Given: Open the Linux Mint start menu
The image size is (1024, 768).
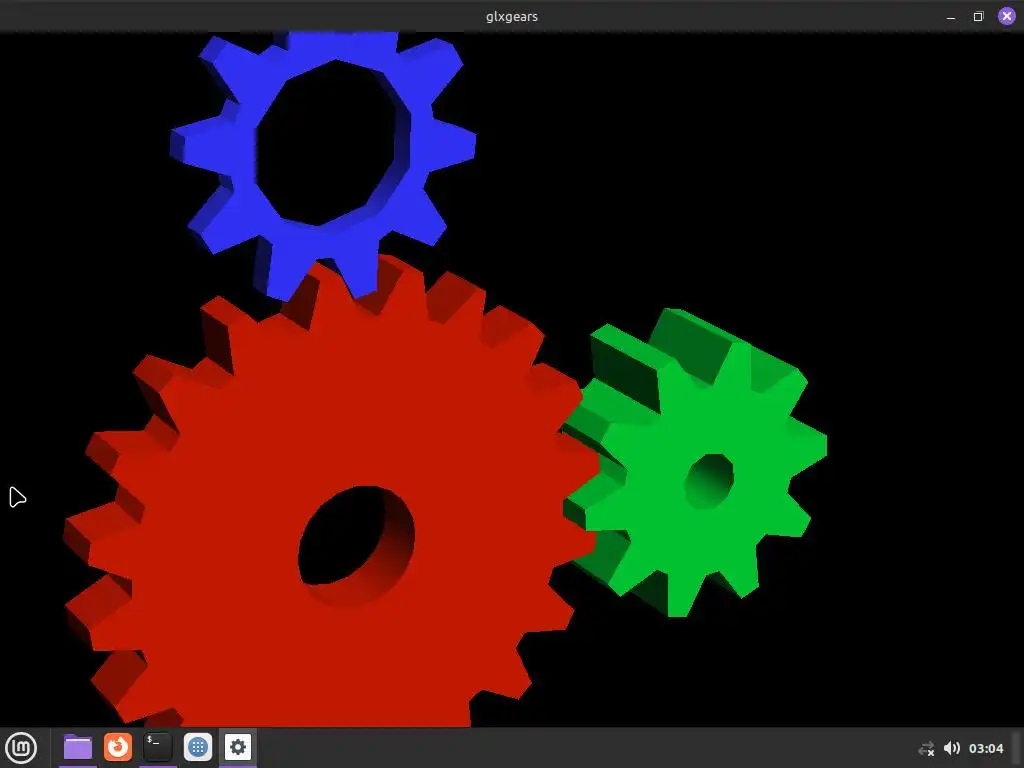Looking at the screenshot, I should coord(21,748).
